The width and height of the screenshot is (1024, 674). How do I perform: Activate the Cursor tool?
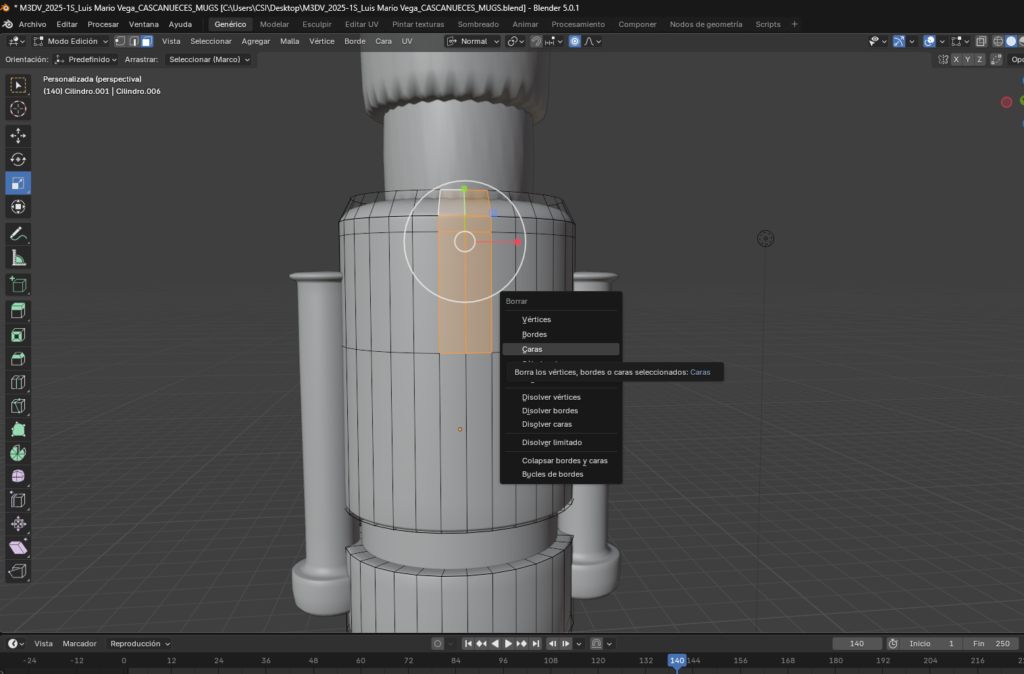pos(18,109)
